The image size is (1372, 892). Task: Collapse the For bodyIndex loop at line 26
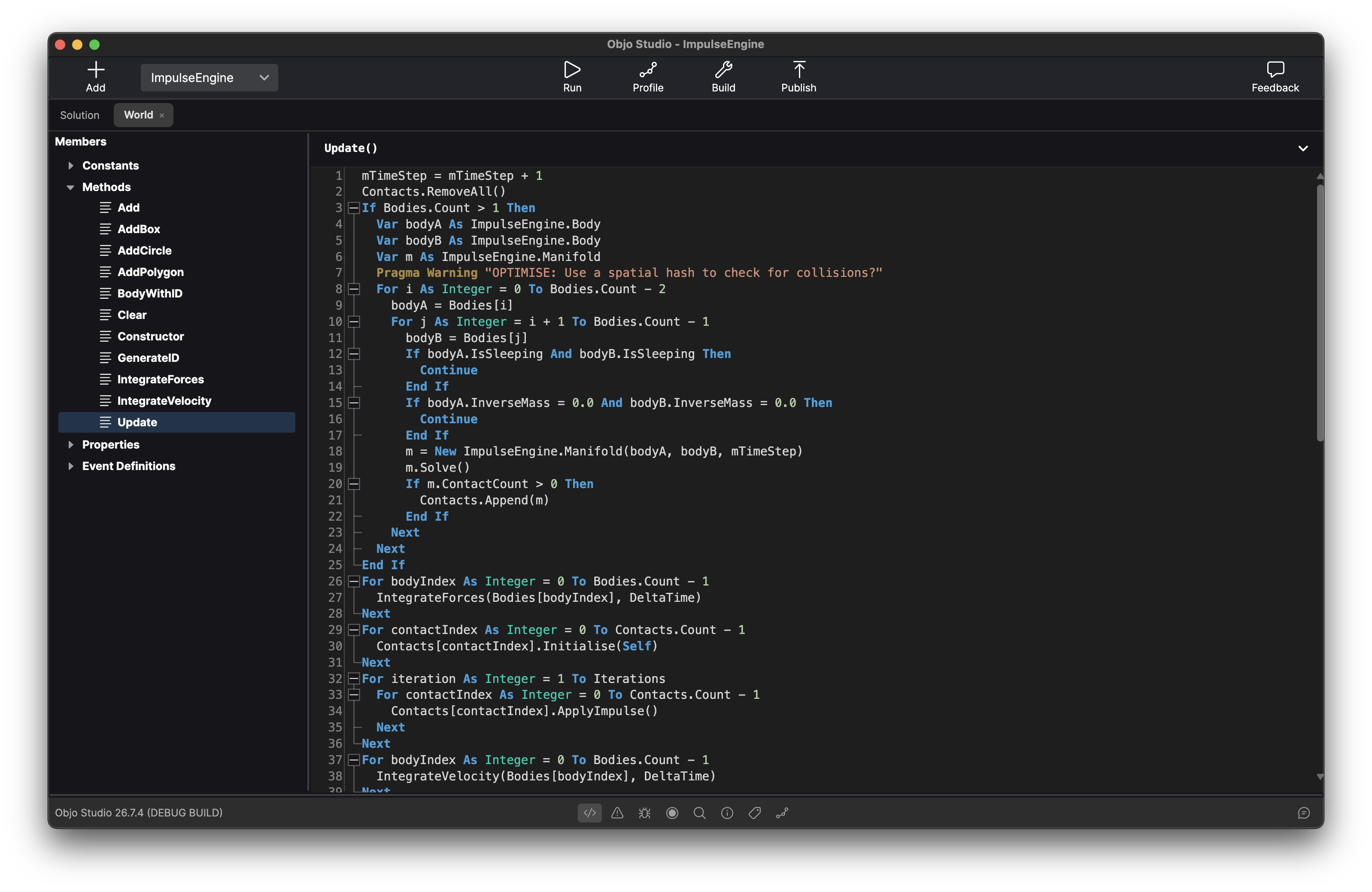click(354, 581)
